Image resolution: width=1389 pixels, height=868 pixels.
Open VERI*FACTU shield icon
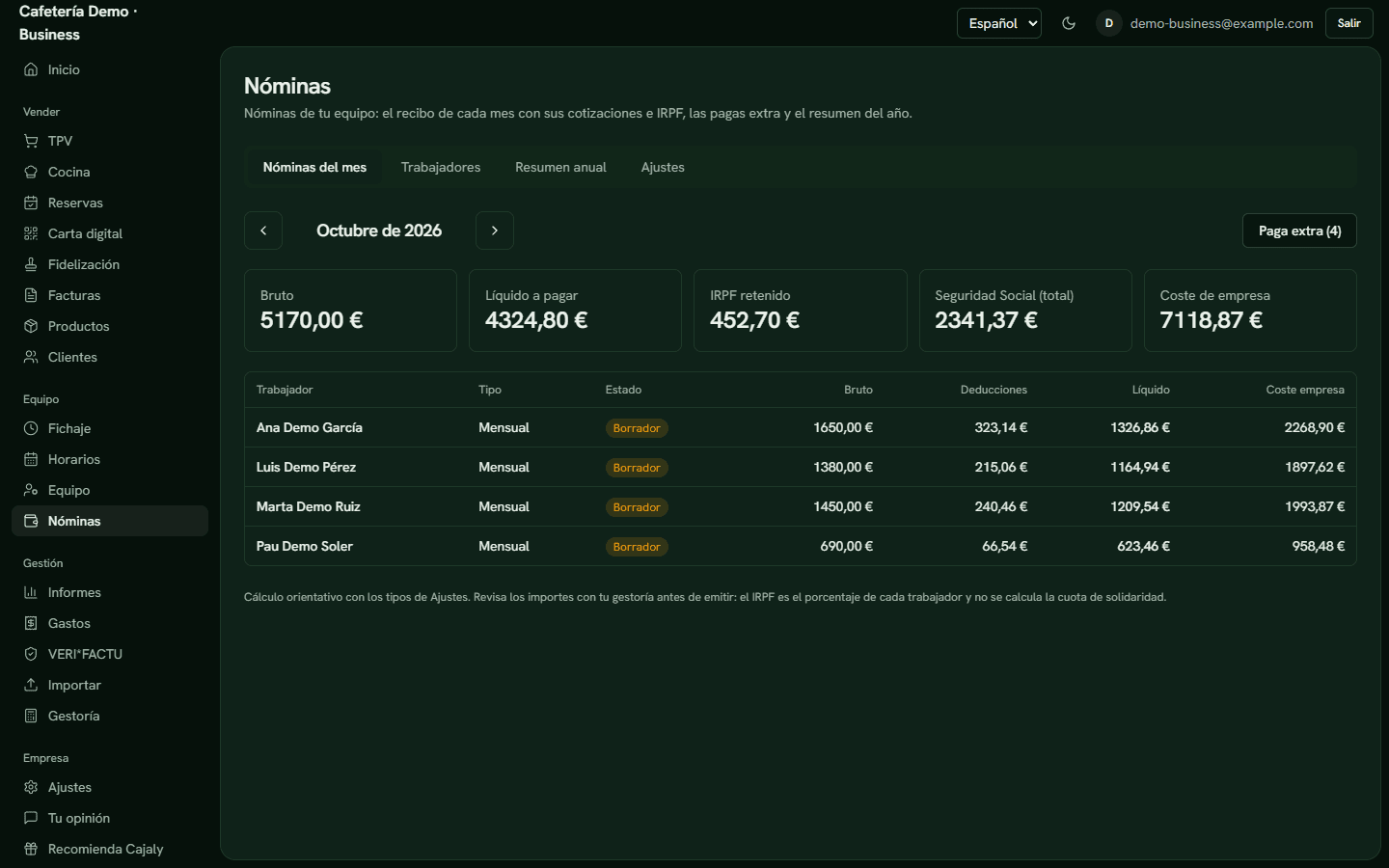click(x=31, y=654)
